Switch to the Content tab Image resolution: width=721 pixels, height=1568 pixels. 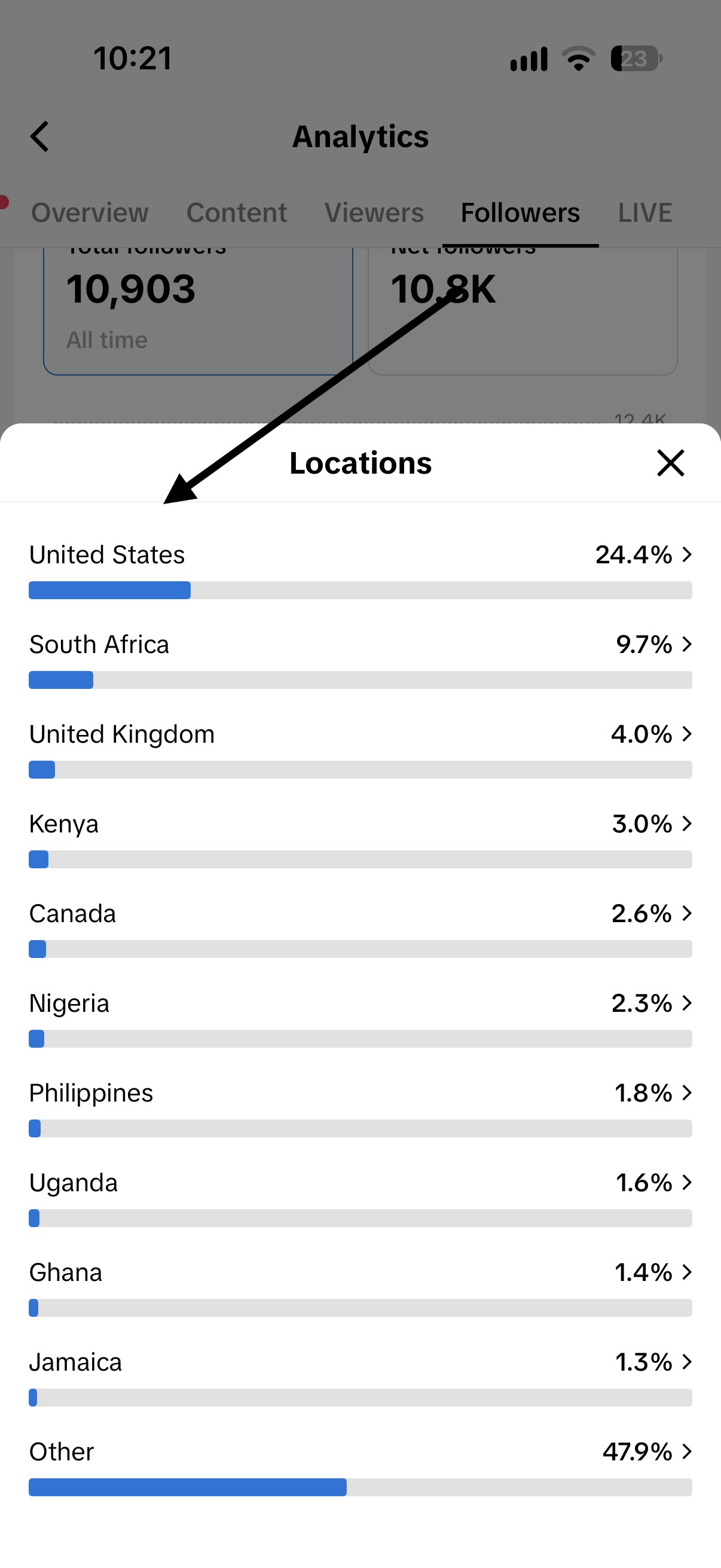click(237, 212)
